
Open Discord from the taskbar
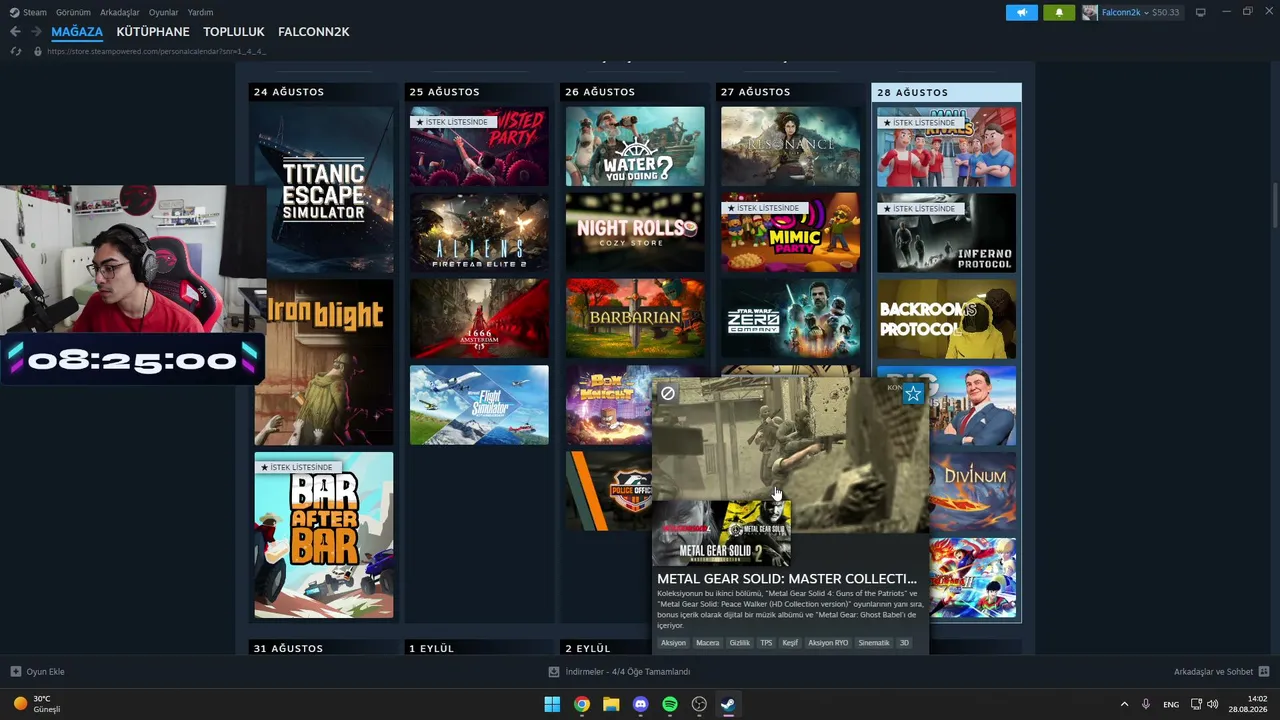click(x=641, y=704)
